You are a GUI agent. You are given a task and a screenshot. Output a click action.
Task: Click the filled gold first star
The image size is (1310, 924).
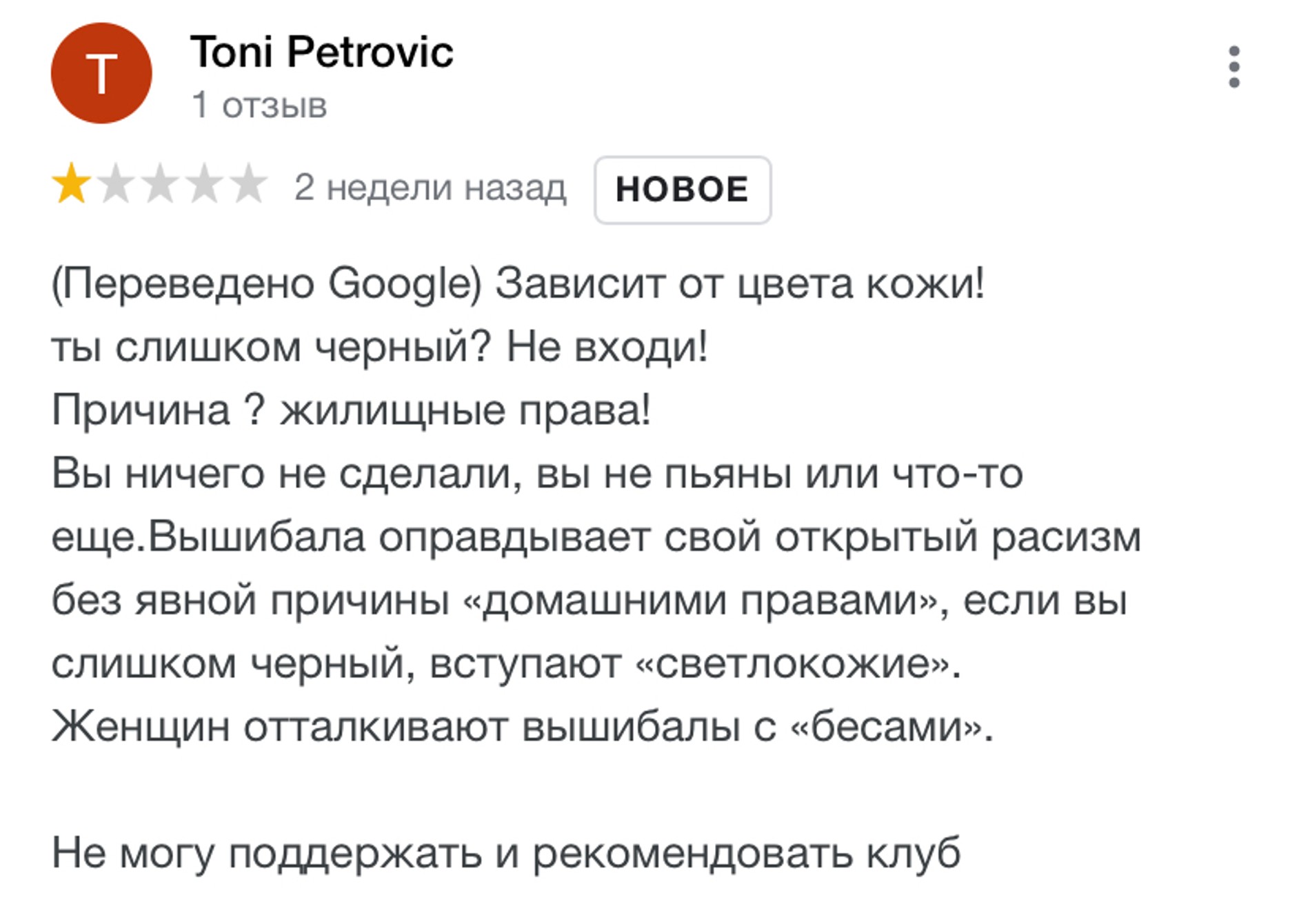(x=71, y=185)
